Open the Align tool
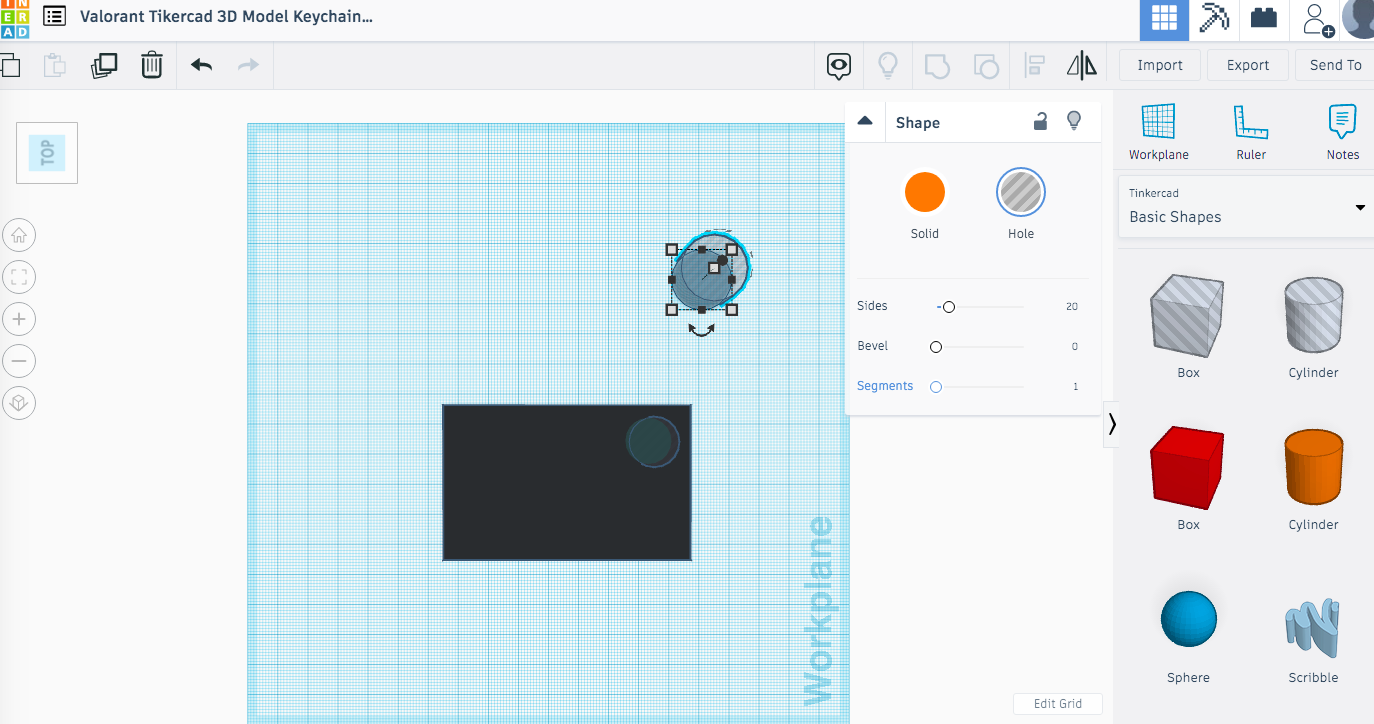 pyautogui.click(x=1035, y=65)
